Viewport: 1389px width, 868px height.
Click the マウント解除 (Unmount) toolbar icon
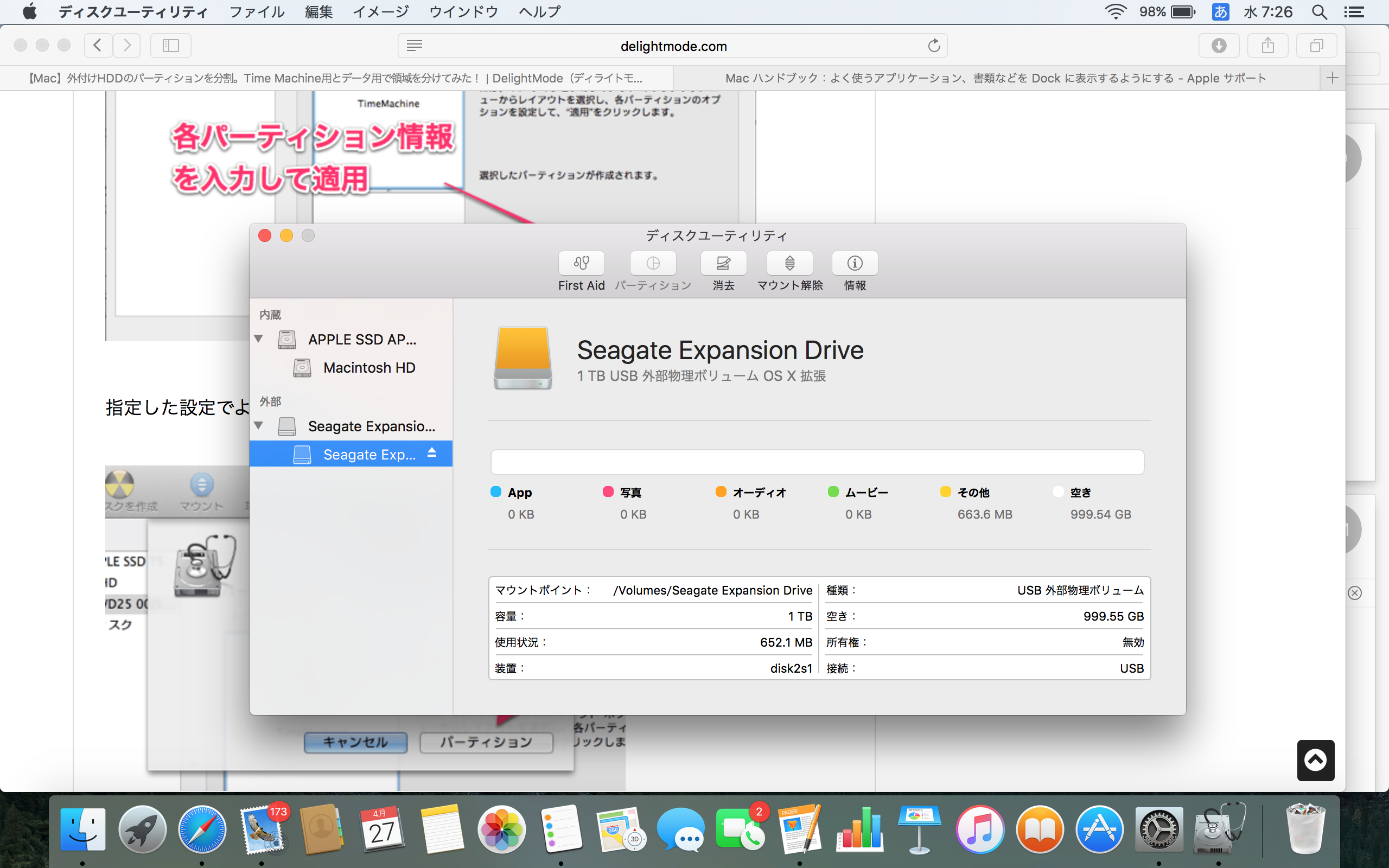(x=789, y=264)
